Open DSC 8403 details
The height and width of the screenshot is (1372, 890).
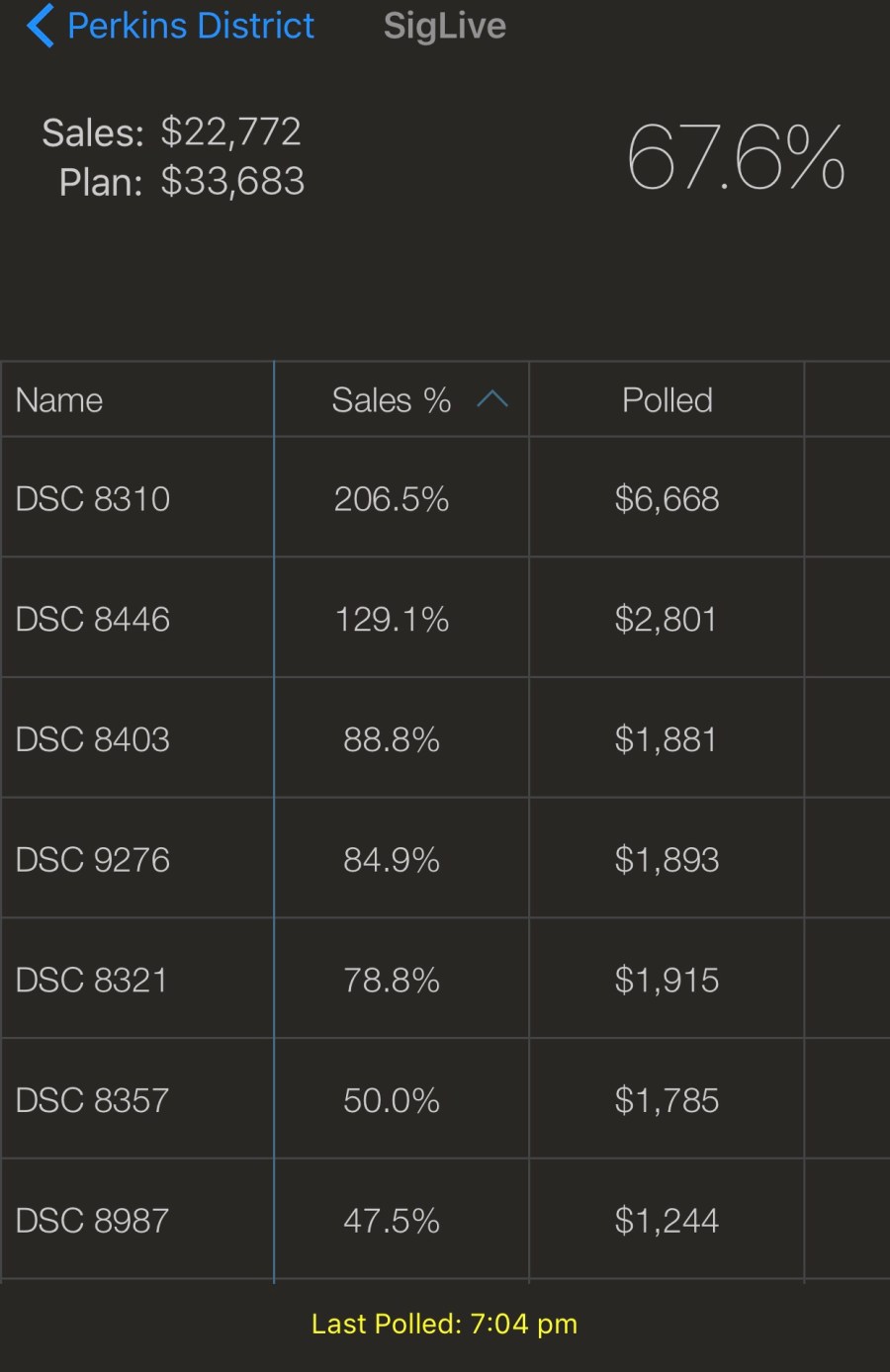click(x=93, y=739)
